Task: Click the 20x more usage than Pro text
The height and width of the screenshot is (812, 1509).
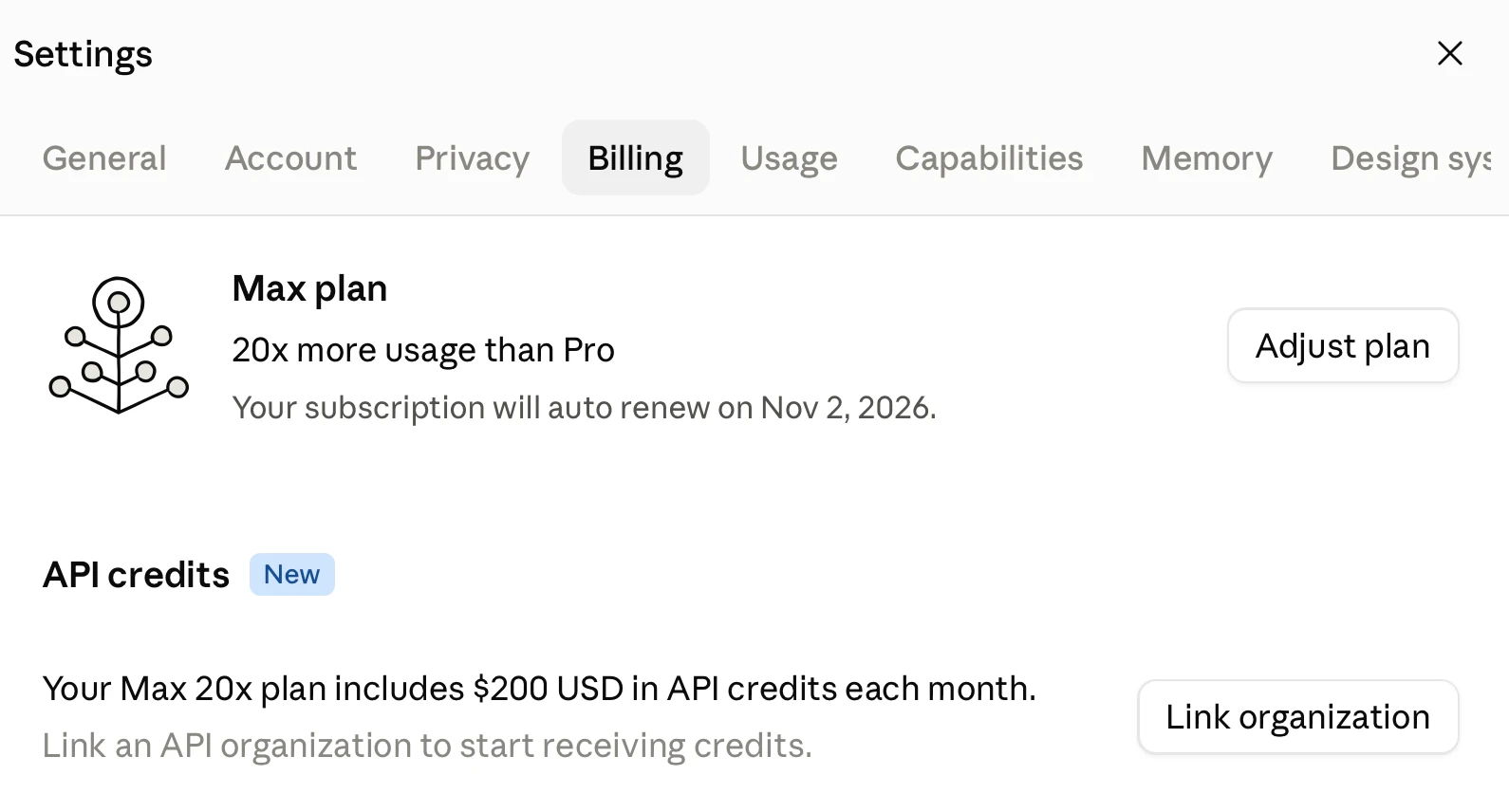Action: click(423, 350)
